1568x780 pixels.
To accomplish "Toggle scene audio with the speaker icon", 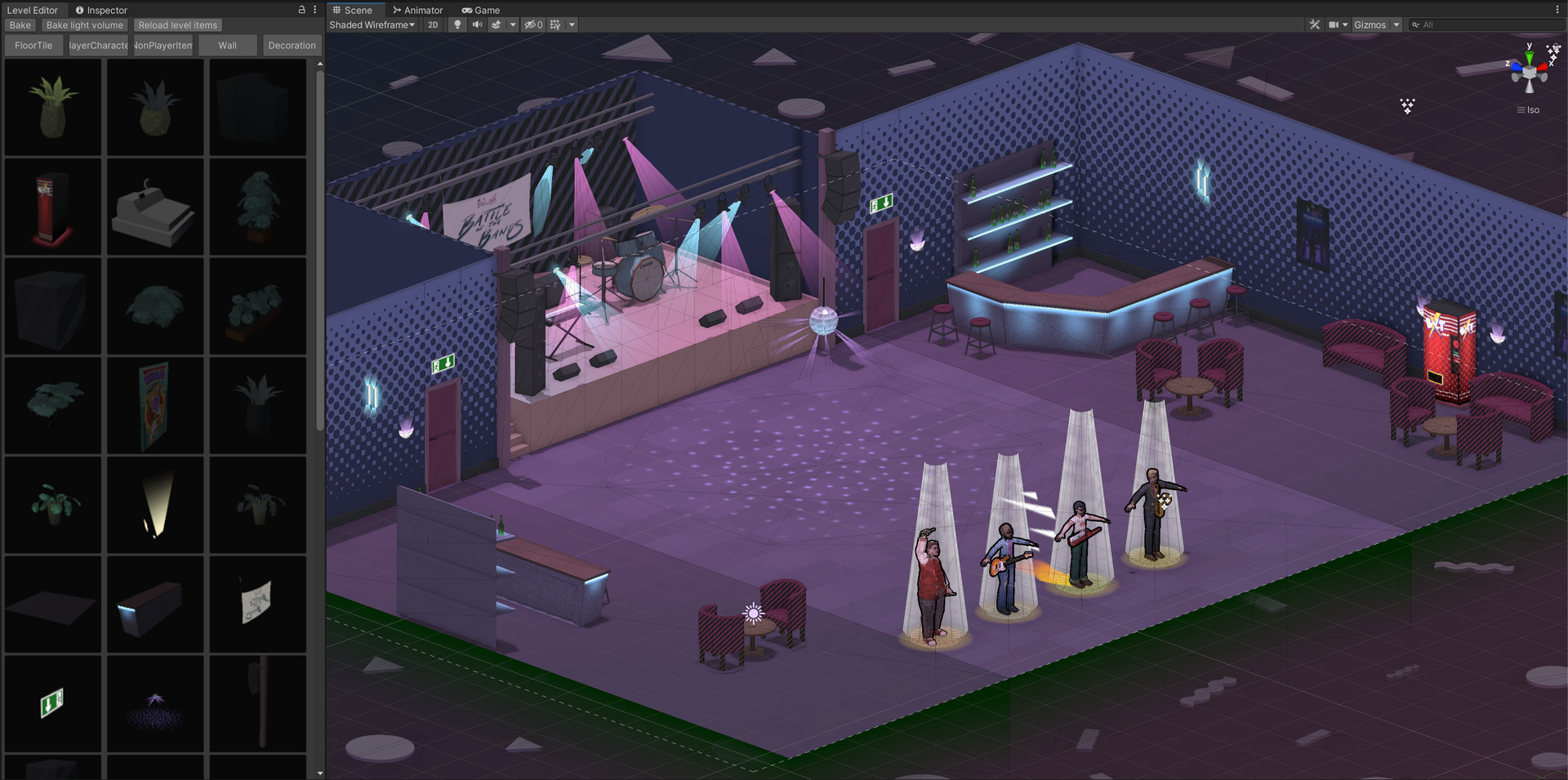I will tap(477, 25).
